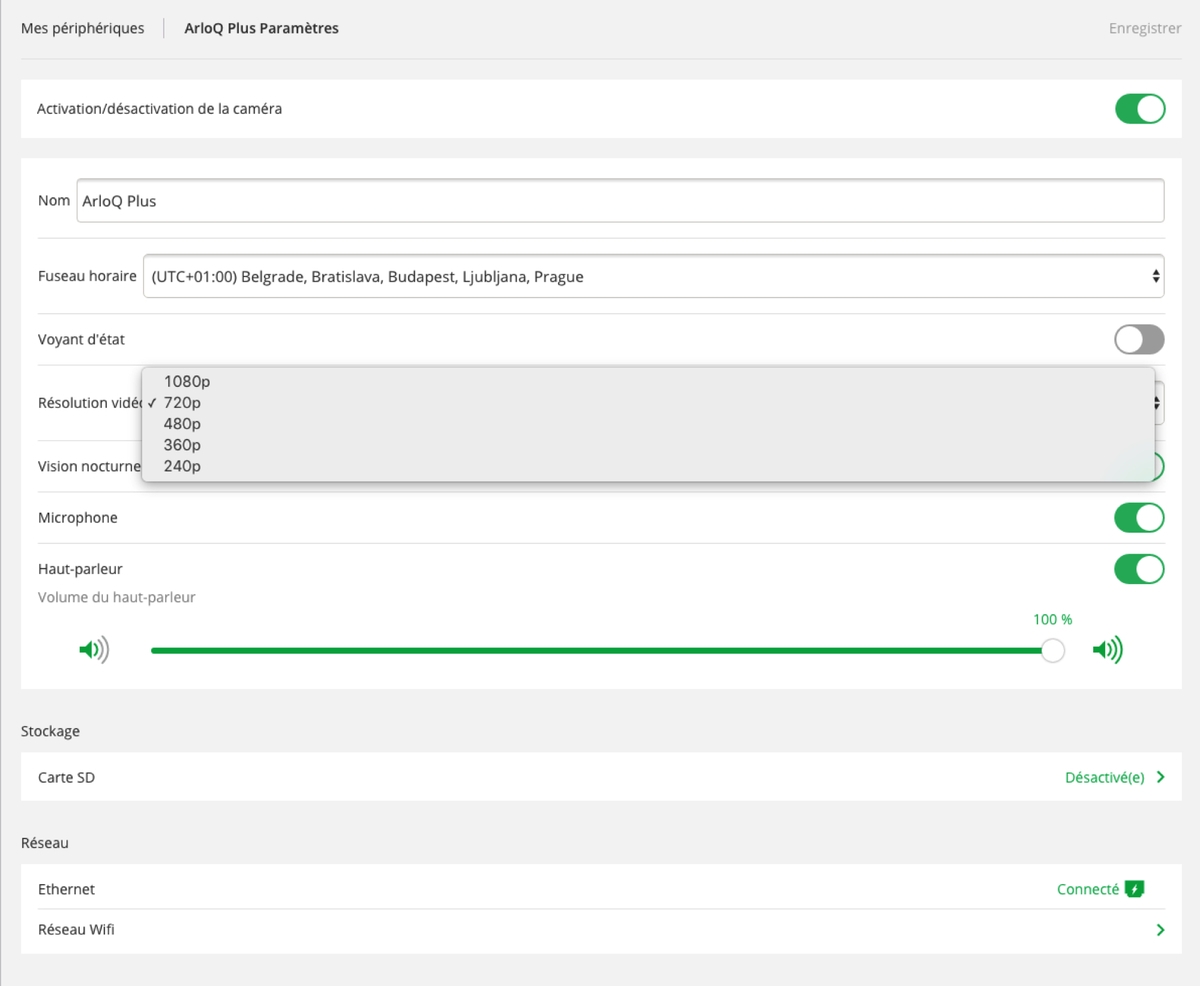
Task: Click into the Nom input field
Action: pyautogui.click(x=620, y=200)
